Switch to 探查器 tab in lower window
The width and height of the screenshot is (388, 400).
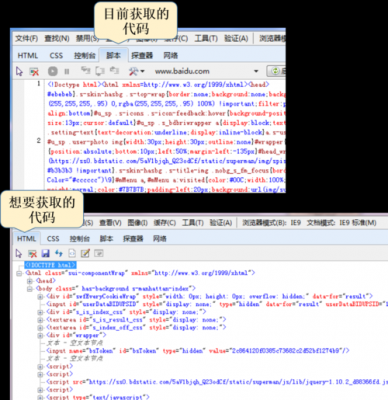click(x=133, y=239)
